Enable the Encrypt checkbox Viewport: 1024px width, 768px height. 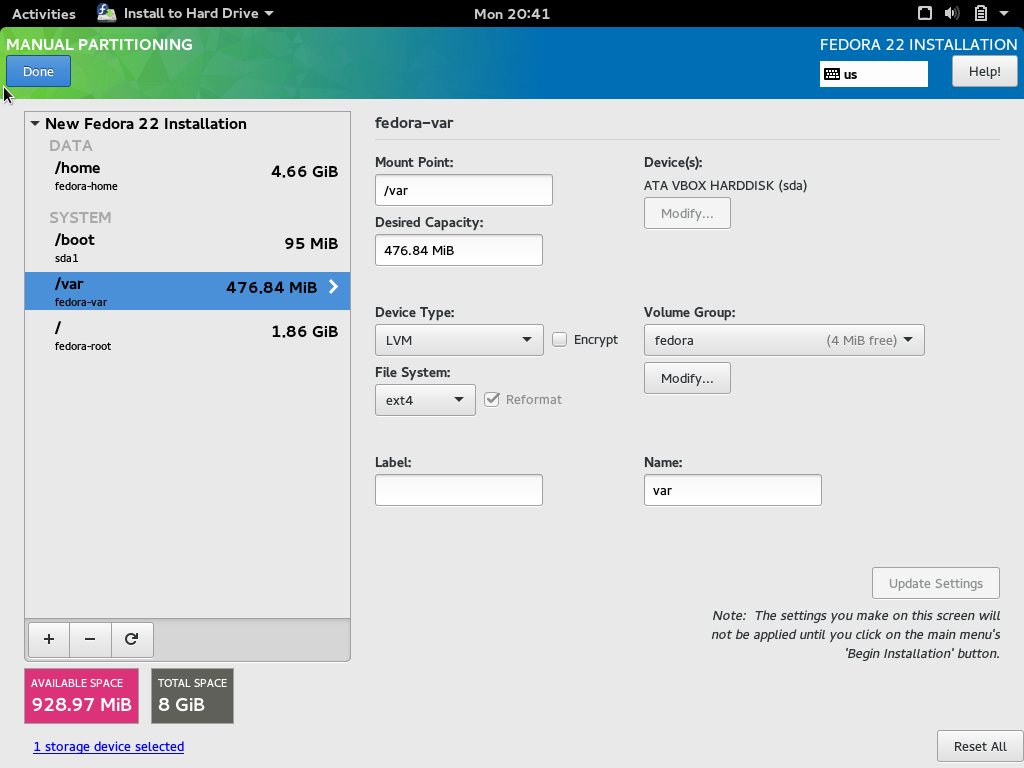(560, 340)
